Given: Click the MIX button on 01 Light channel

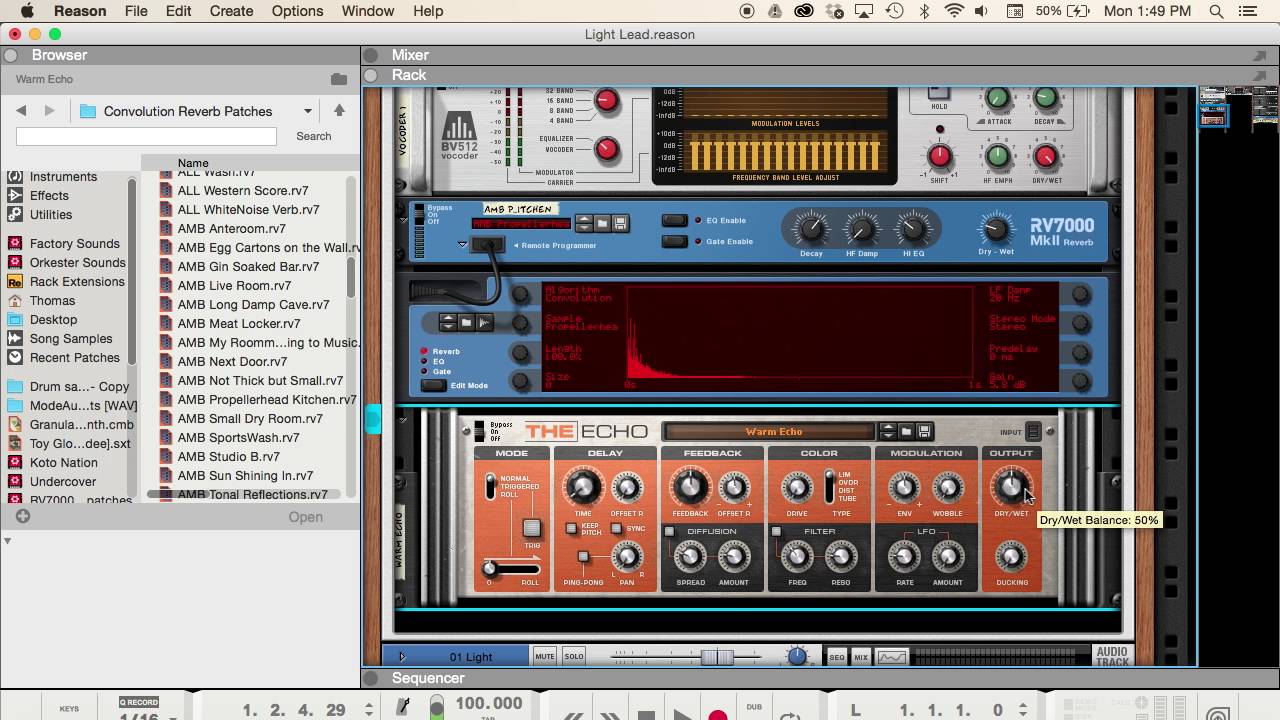Looking at the screenshot, I should coord(861,657).
